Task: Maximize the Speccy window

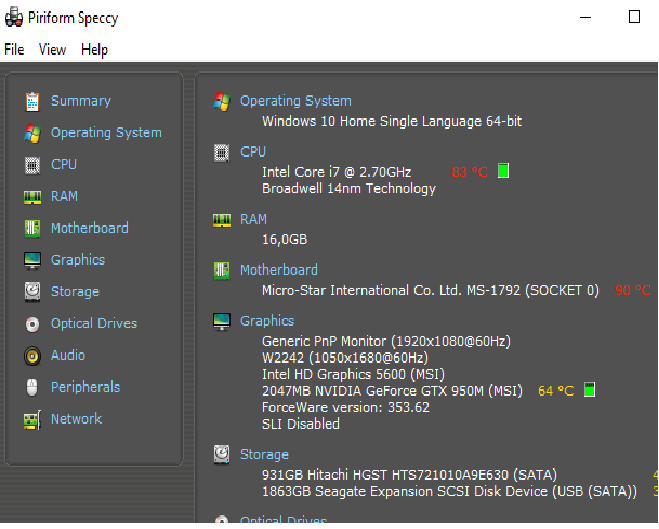Action: pyautogui.click(x=634, y=17)
